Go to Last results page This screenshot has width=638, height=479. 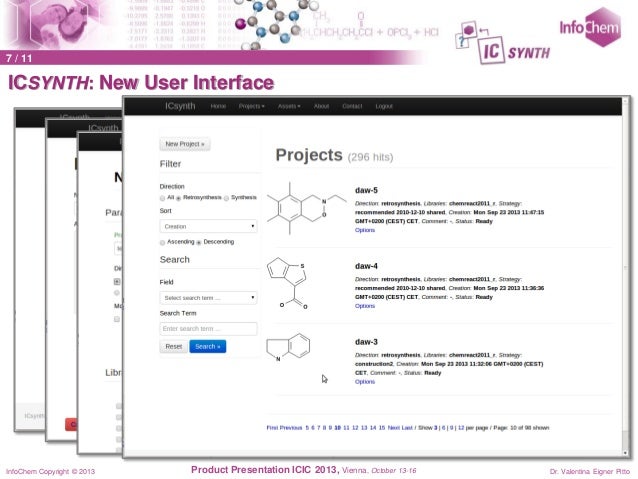[x=407, y=428]
